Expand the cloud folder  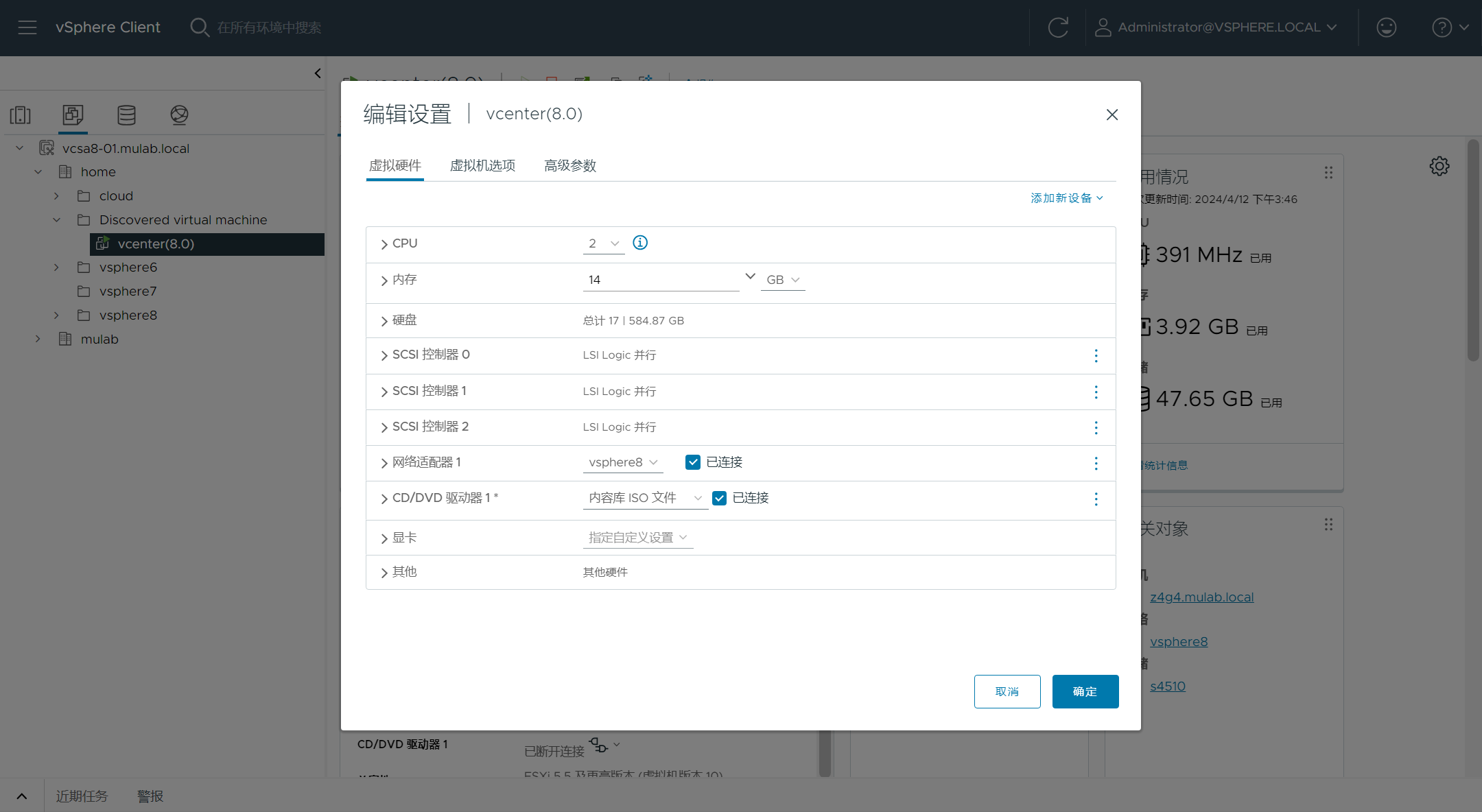[x=56, y=196]
